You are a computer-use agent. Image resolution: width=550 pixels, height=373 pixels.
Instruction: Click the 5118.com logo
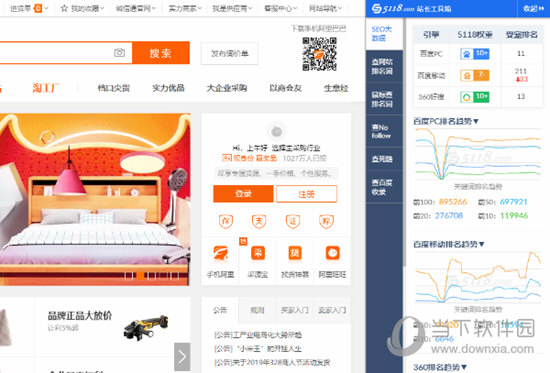pos(393,8)
